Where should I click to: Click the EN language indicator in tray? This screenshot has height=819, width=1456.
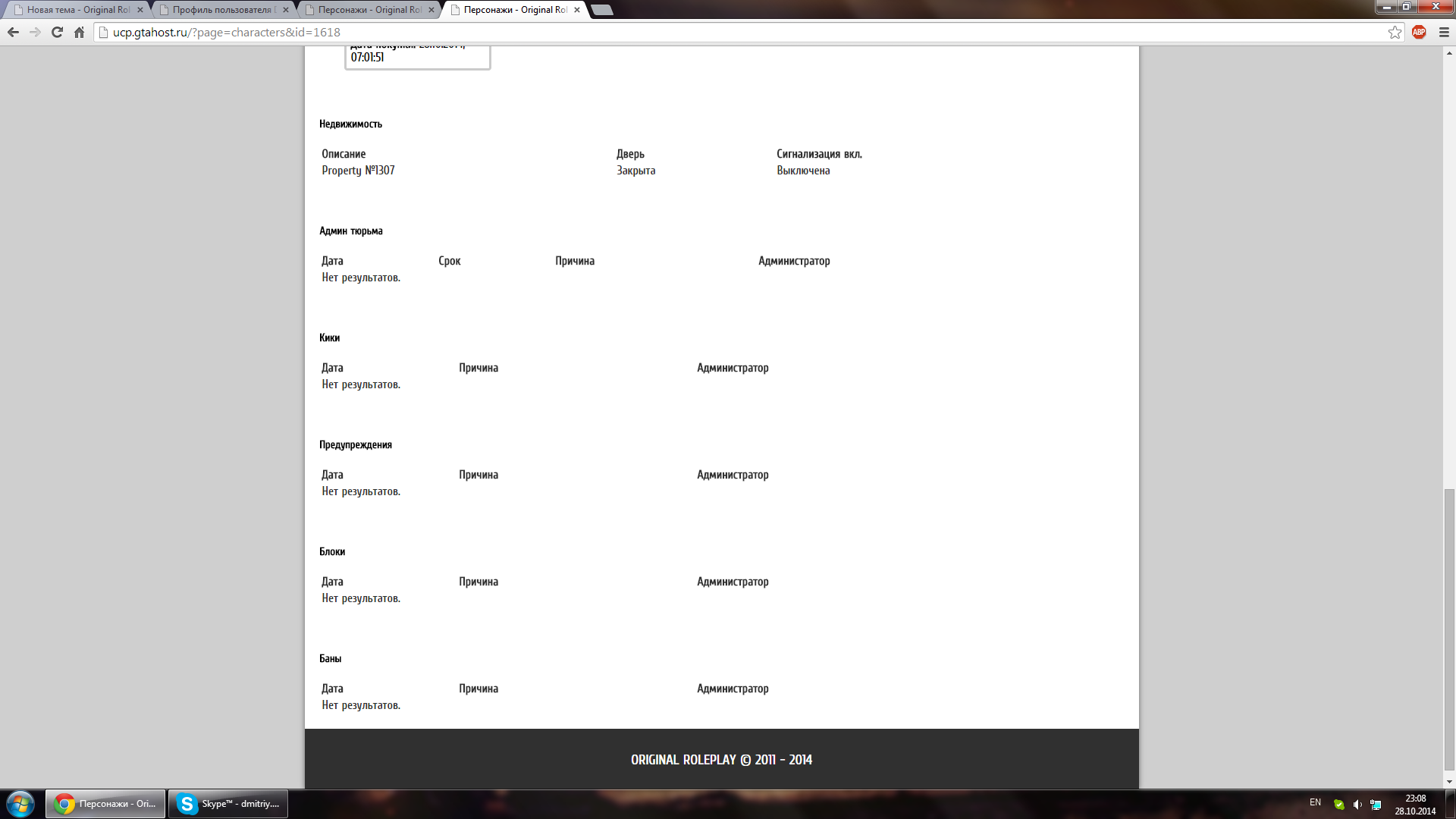click(1315, 802)
